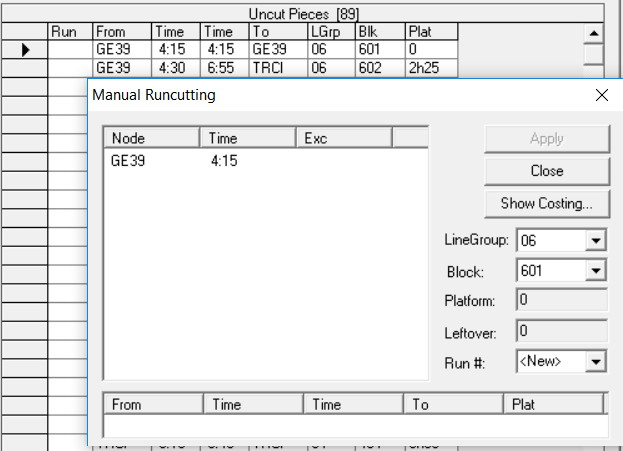The height and width of the screenshot is (451, 623).
Task: Select block cell 601 in Uncut Pieces
Action: (380, 49)
